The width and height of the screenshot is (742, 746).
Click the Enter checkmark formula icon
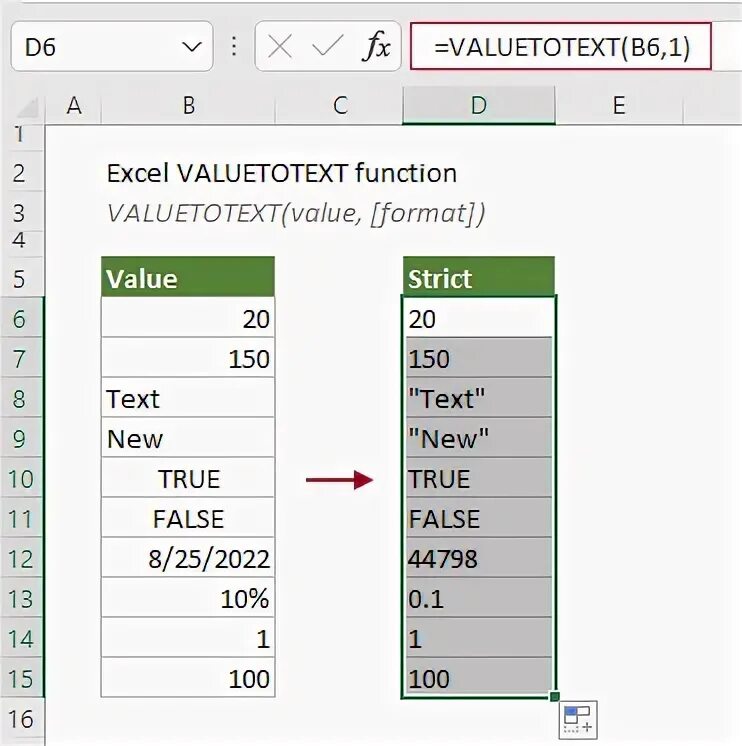328,47
